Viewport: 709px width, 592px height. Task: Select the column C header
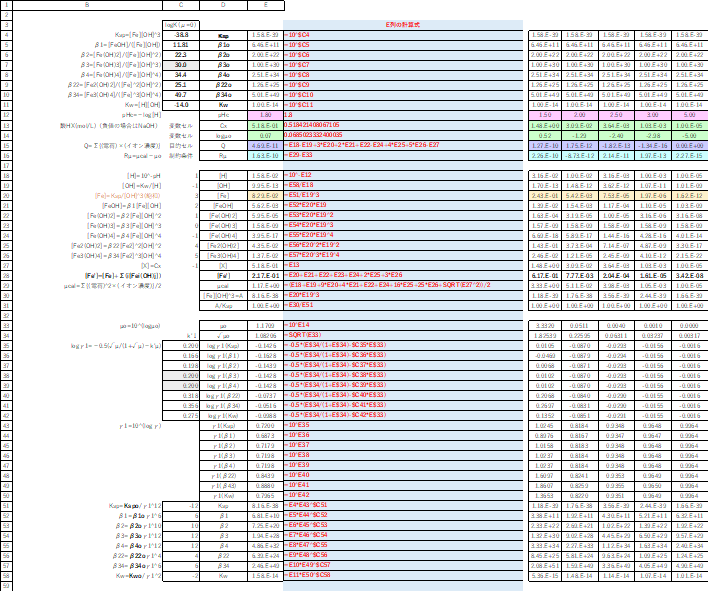(181, 5)
